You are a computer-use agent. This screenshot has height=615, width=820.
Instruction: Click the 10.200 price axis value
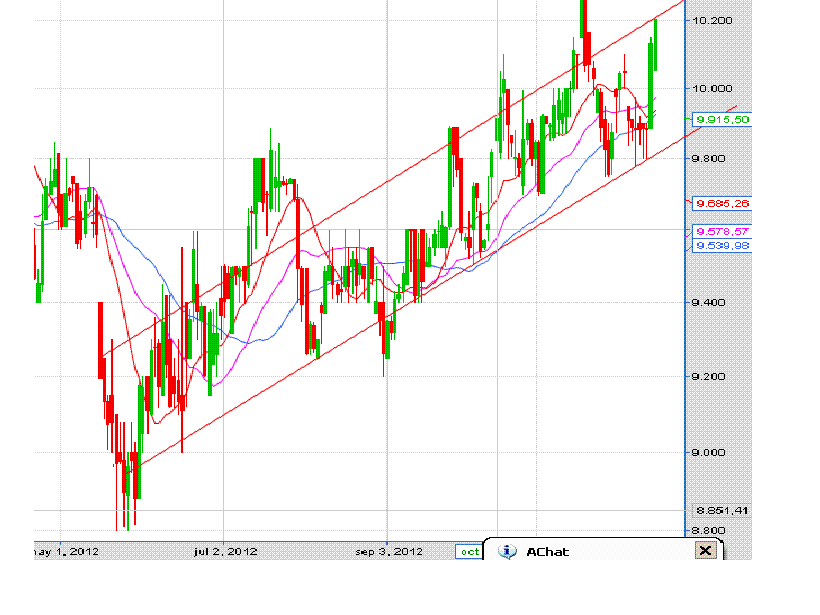712,20
